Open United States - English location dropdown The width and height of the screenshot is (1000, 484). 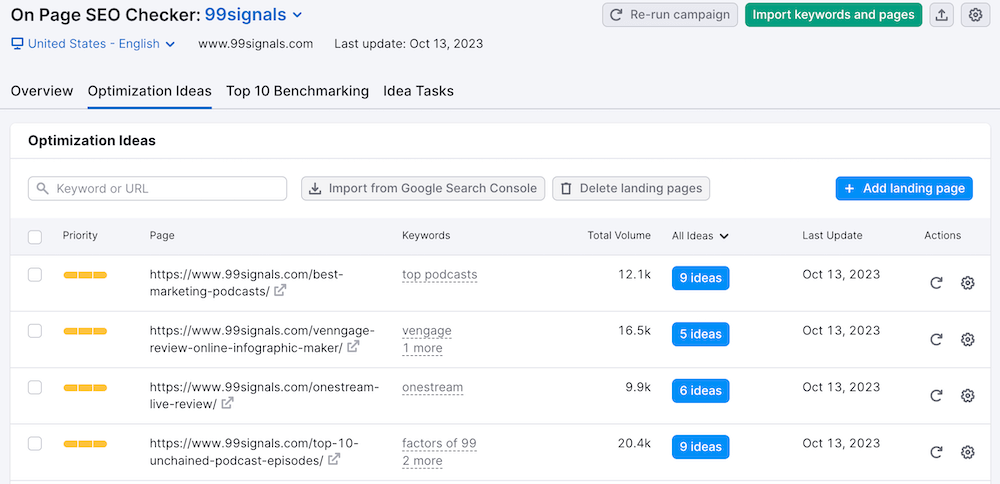pyautogui.click(x=93, y=44)
